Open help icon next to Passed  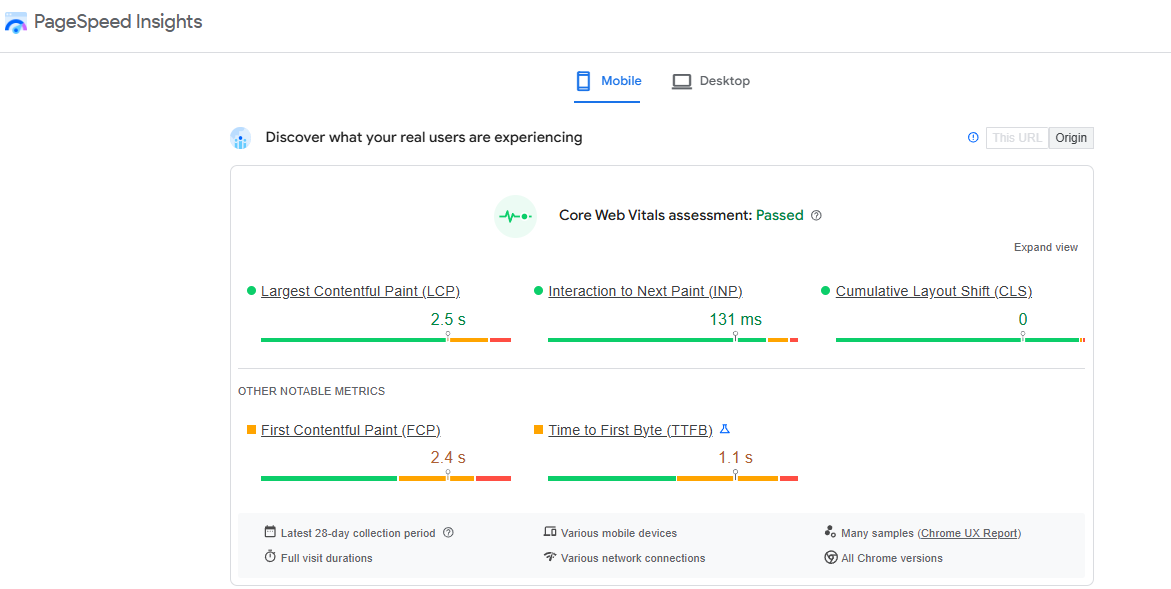click(x=816, y=216)
